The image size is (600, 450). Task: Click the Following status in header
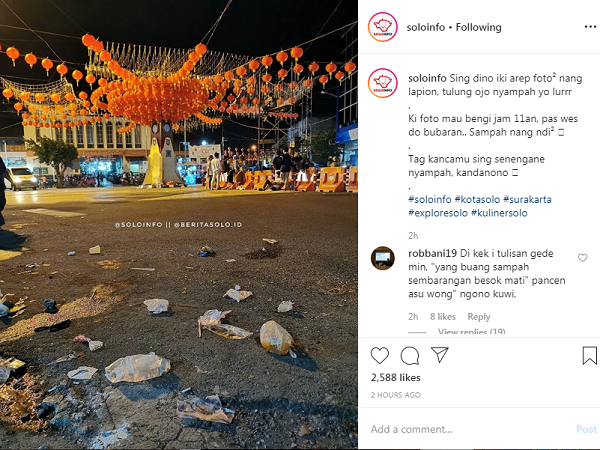coord(478,27)
